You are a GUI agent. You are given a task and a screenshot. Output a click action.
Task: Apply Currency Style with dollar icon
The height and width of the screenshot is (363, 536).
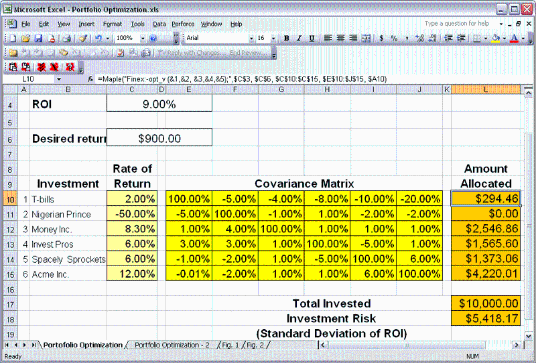(x=381, y=38)
